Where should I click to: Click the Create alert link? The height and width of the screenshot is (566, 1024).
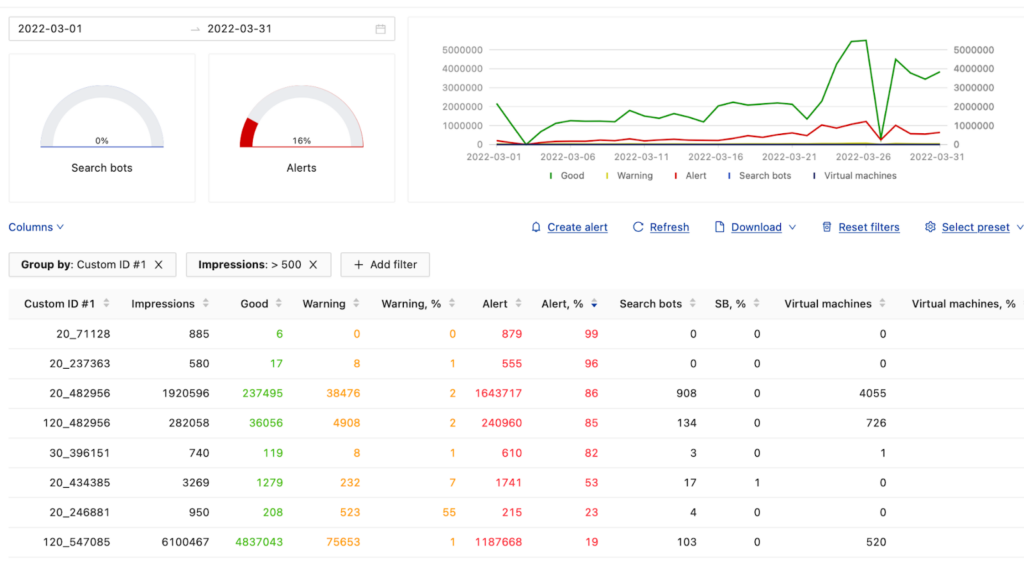pos(577,227)
